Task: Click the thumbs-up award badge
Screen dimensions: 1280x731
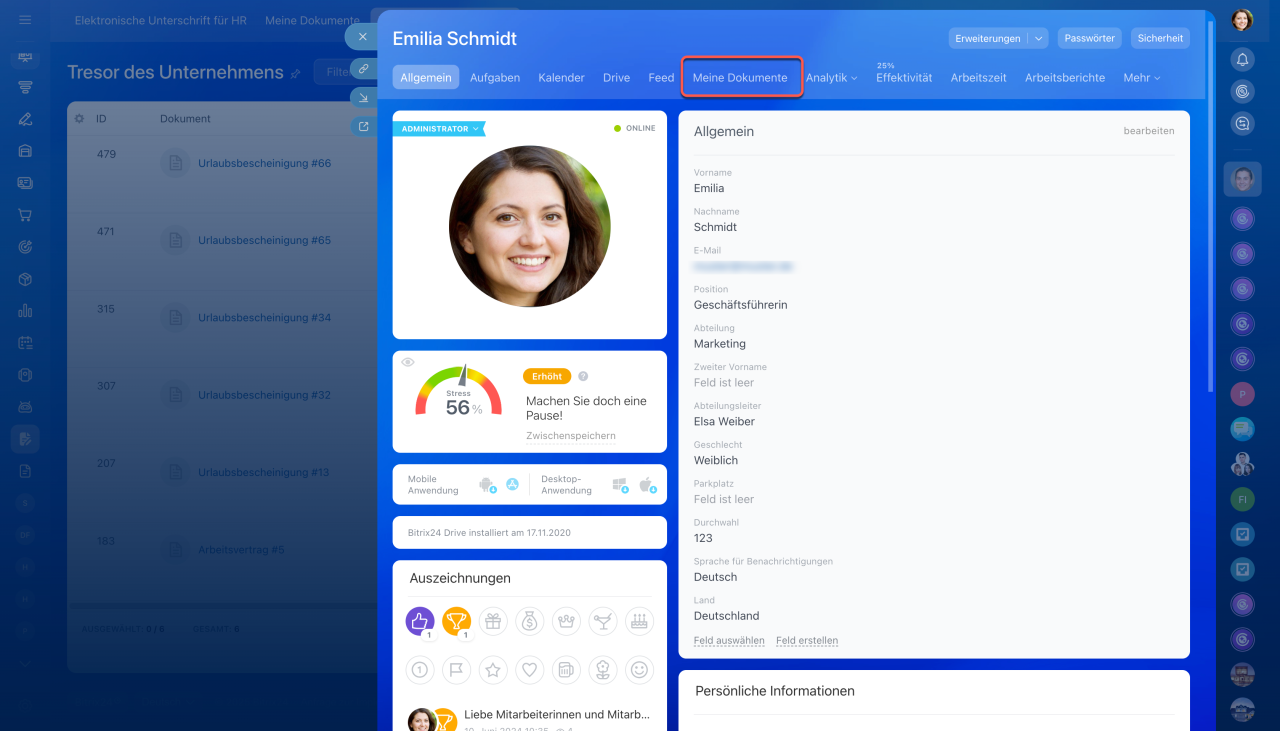Action: (420, 621)
